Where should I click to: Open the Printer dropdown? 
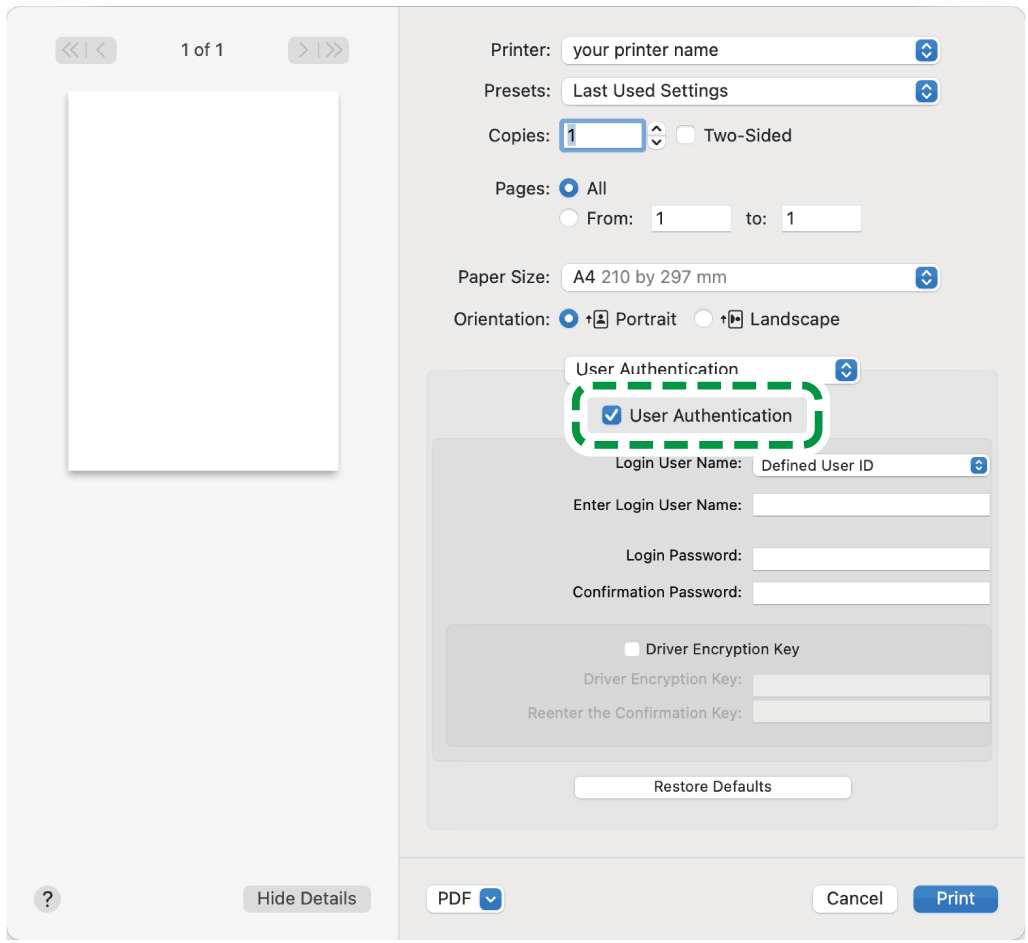tap(750, 50)
